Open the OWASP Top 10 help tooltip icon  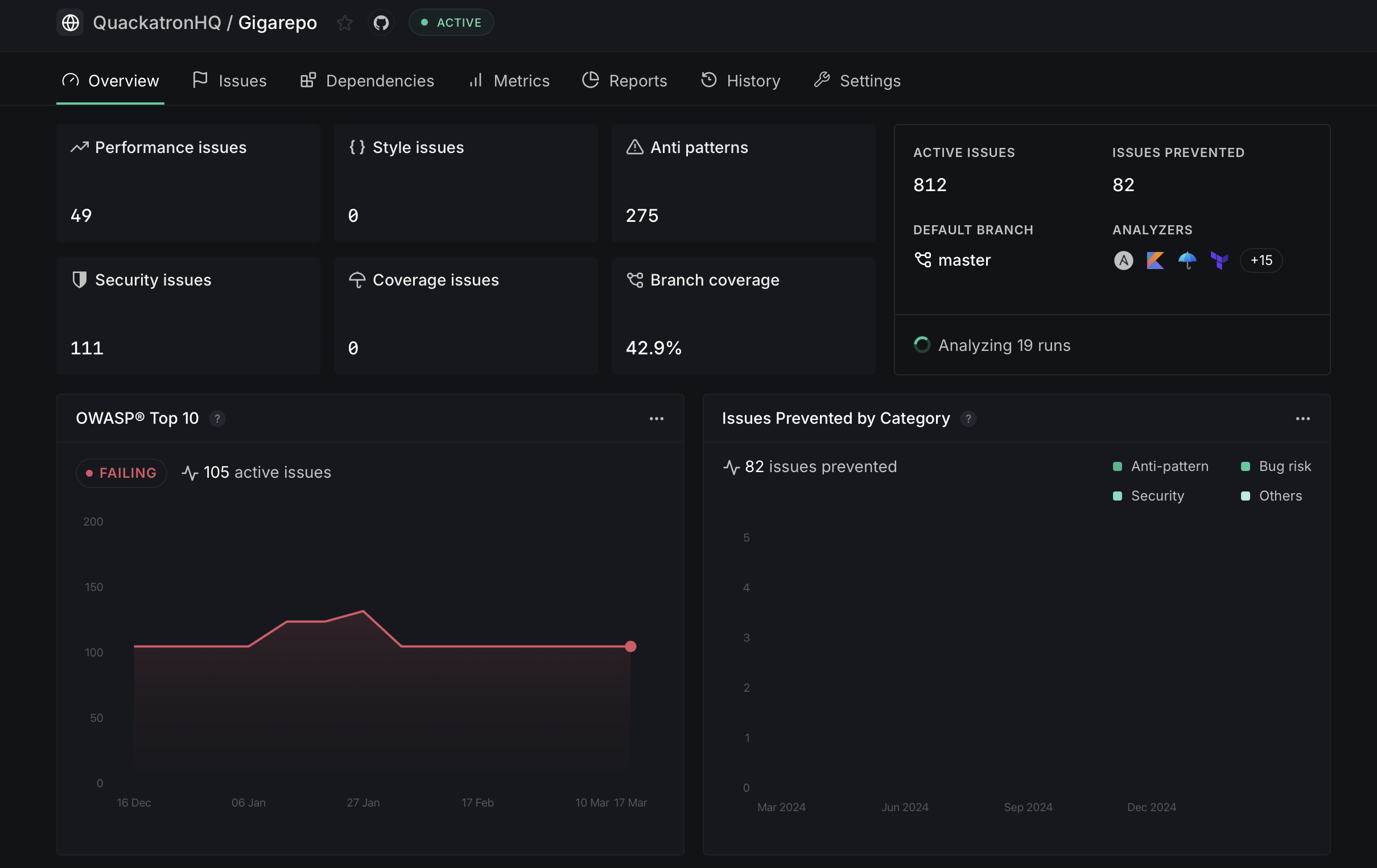tap(217, 419)
